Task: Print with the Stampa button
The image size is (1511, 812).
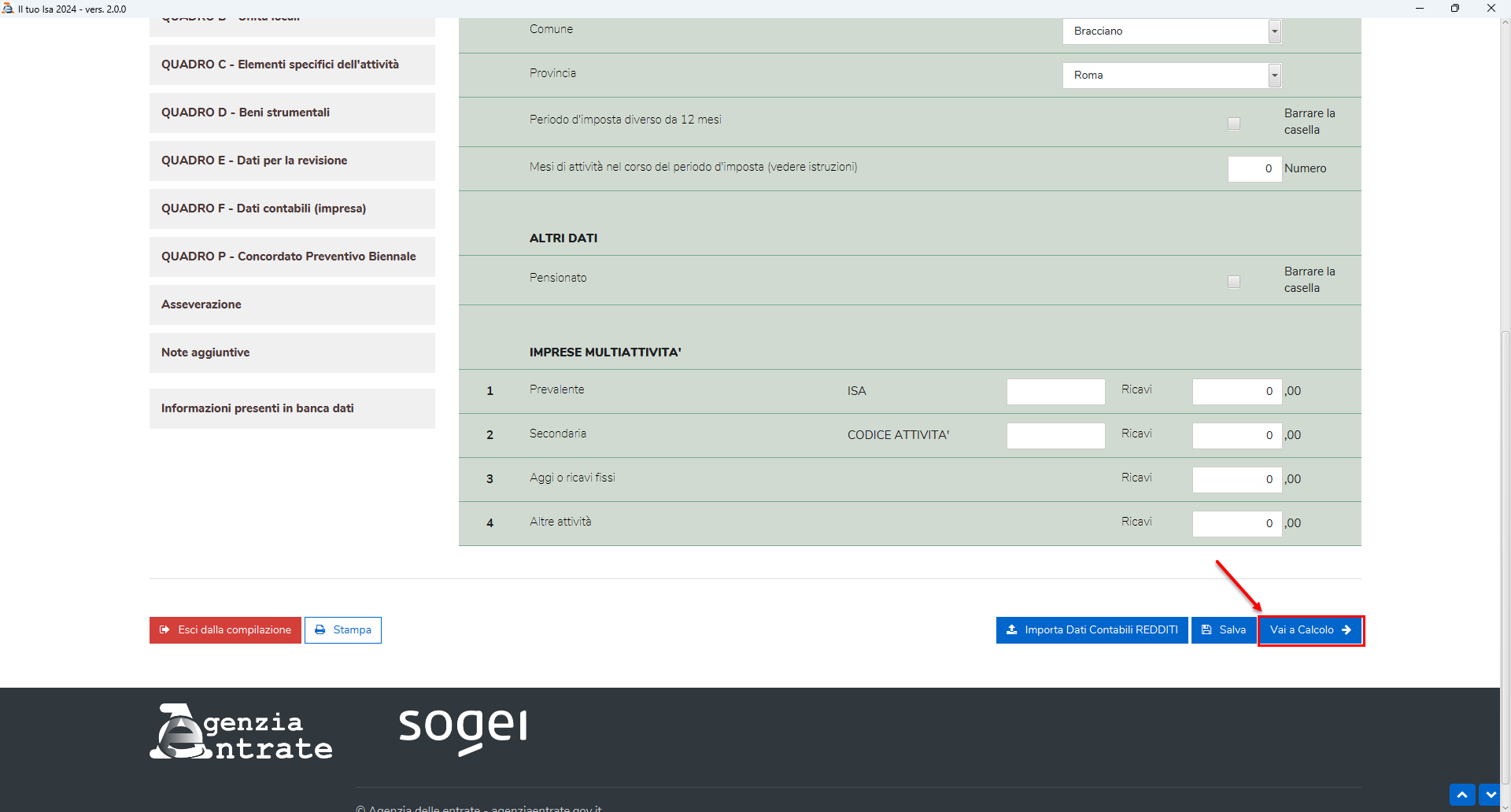Action: coord(343,630)
